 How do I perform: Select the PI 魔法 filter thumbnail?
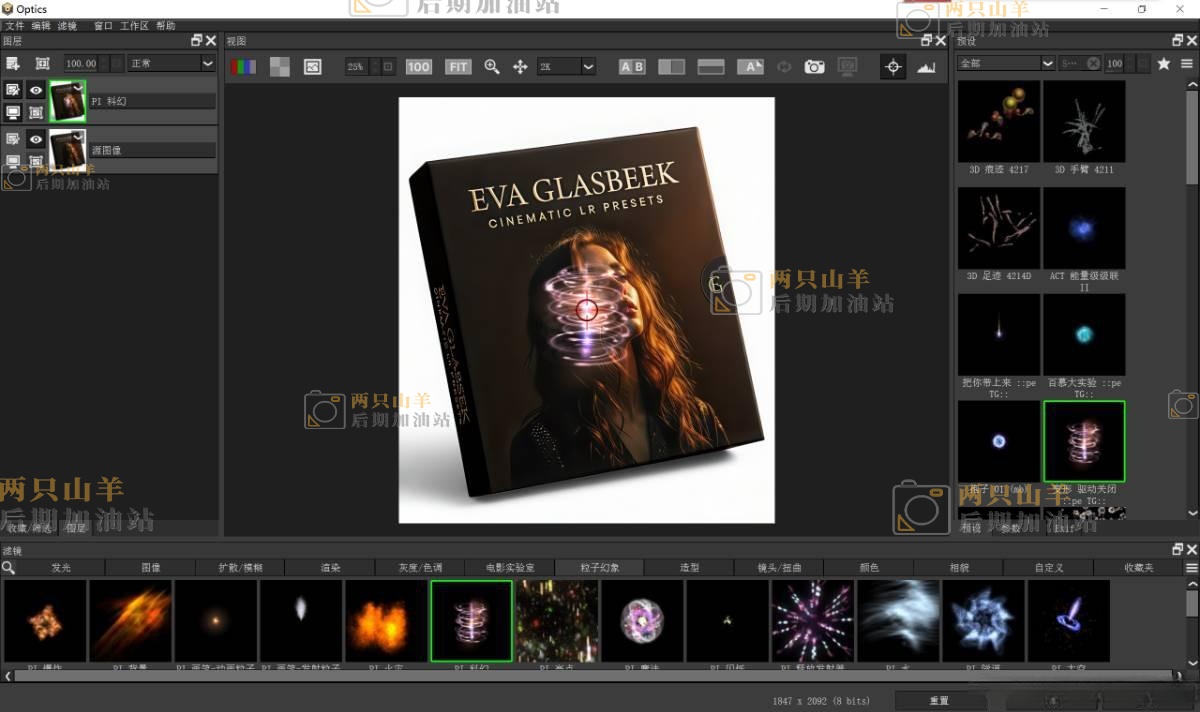pyautogui.click(x=643, y=621)
